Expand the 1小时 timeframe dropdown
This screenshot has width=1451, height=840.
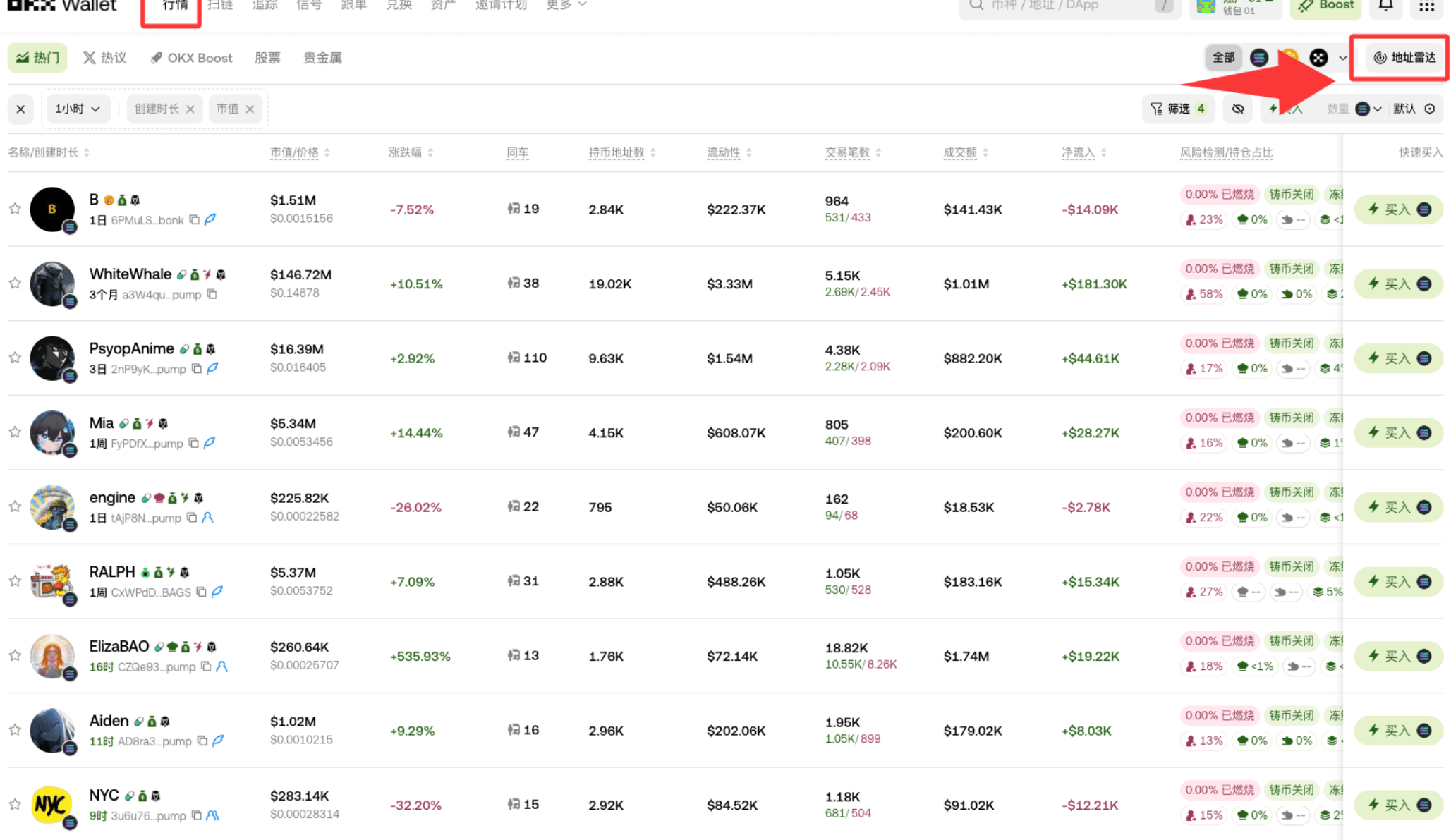(x=77, y=109)
